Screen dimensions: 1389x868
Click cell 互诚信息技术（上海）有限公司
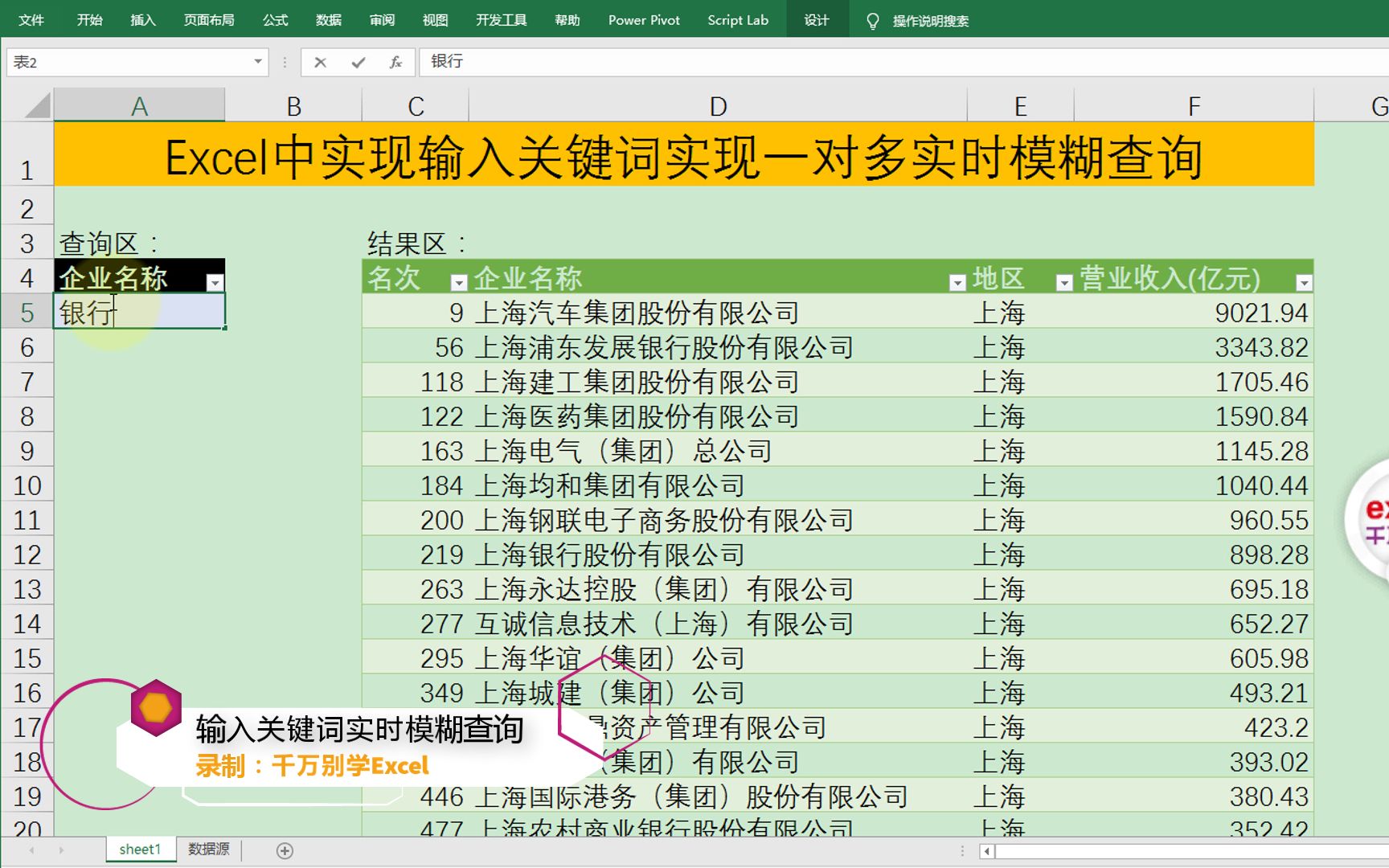coord(718,623)
